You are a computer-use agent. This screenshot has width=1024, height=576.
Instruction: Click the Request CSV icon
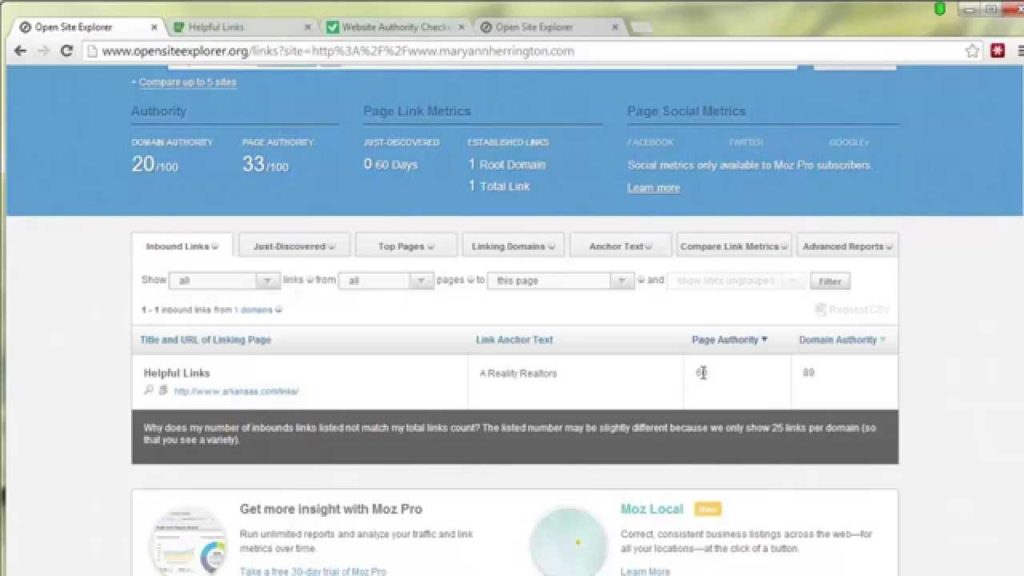(x=820, y=309)
